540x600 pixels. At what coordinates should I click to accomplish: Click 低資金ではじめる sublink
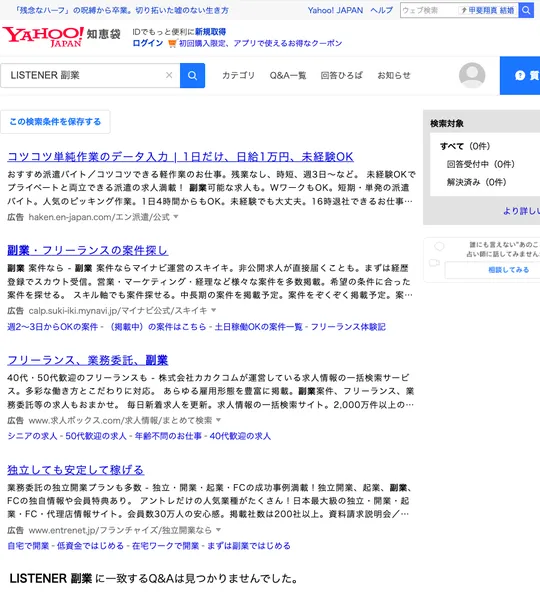click(x=90, y=546)
